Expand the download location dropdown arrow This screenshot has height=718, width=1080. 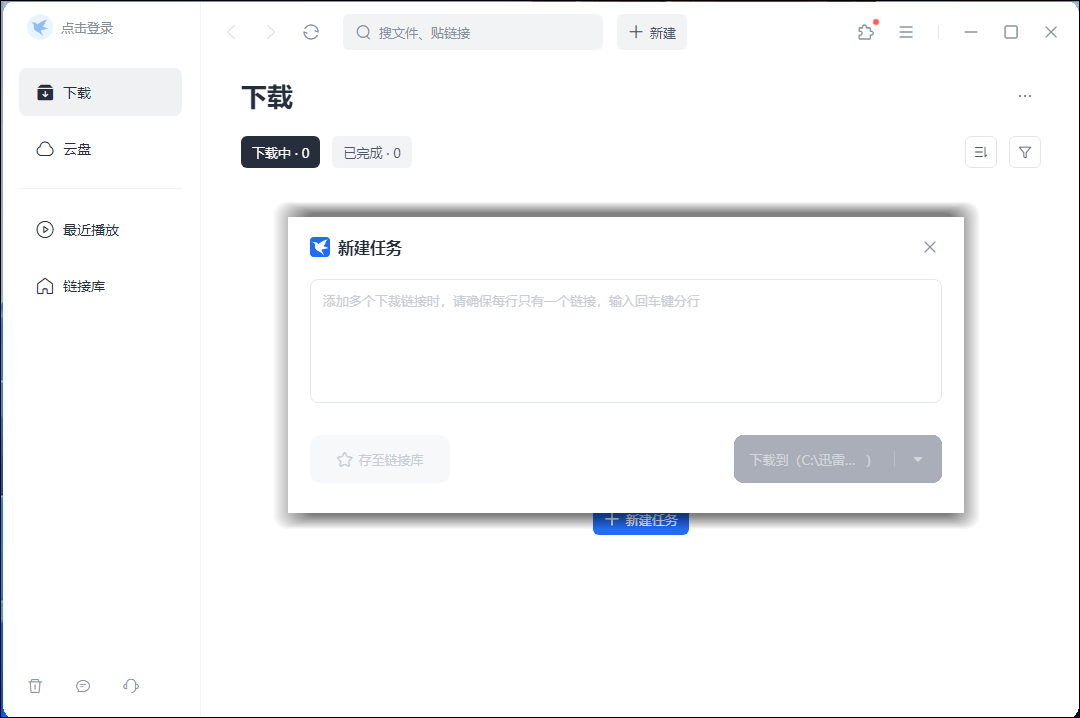(x=918, y=459)
